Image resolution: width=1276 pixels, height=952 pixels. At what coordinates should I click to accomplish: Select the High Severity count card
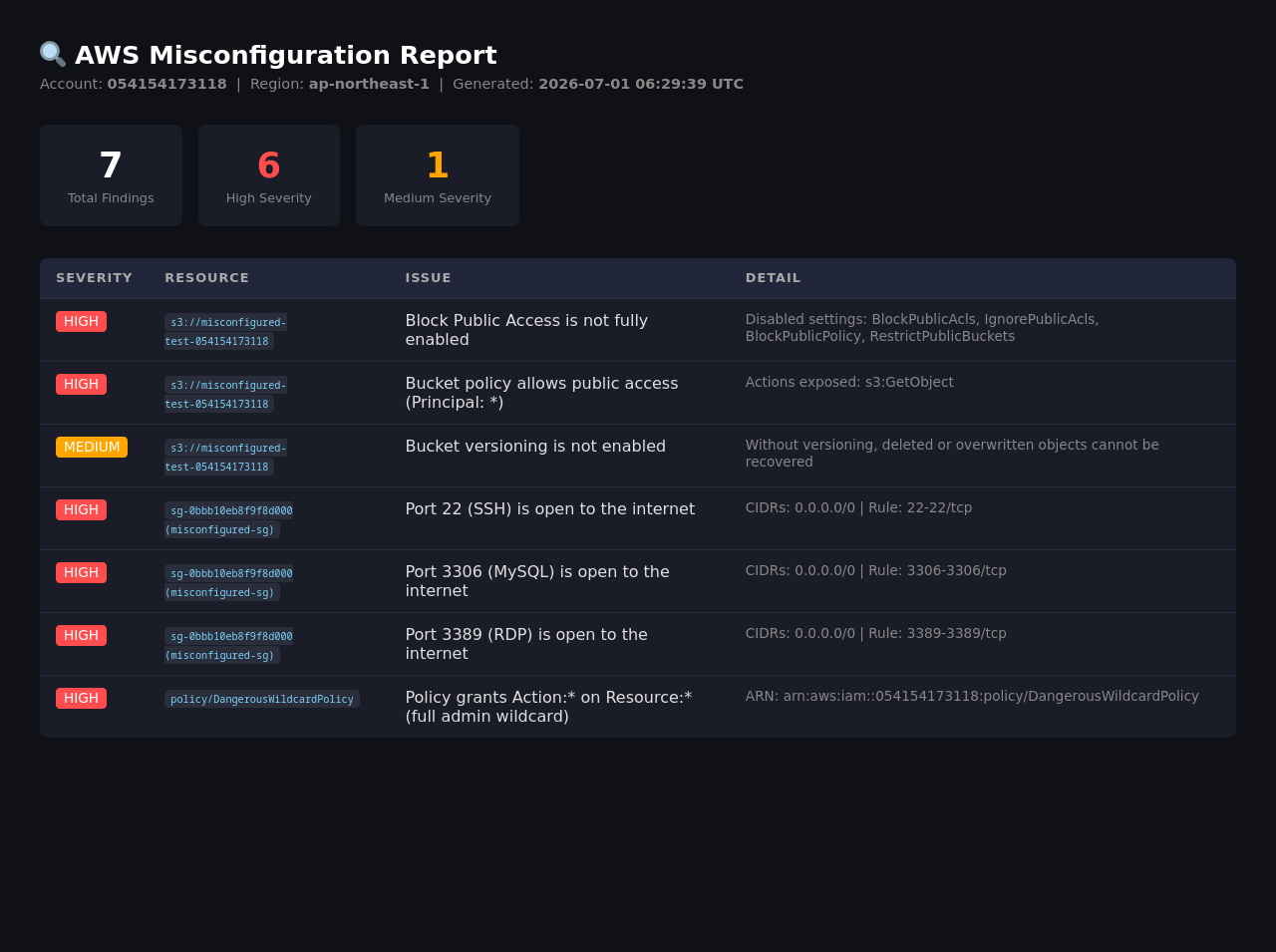pos(269,175)
